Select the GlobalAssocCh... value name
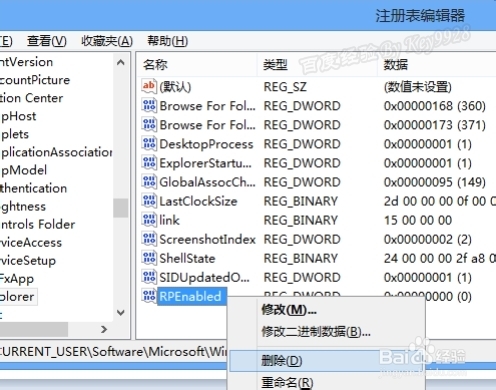 pos(208,182)
